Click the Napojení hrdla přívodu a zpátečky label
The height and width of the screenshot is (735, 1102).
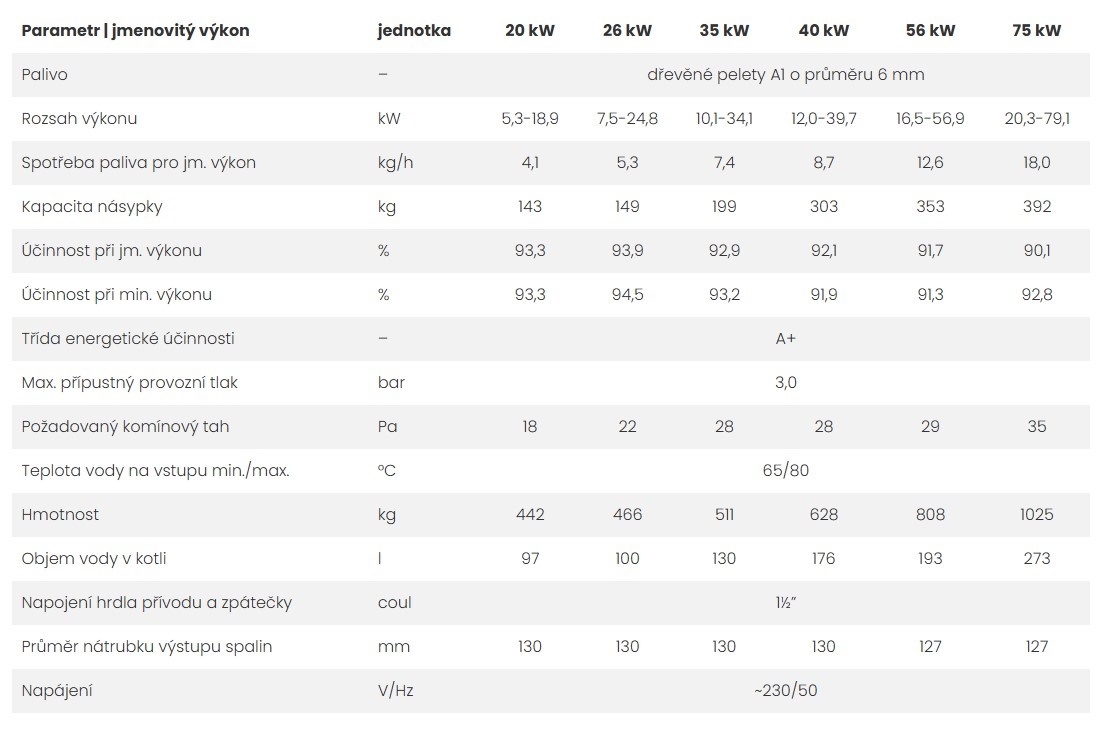(156, 603)
